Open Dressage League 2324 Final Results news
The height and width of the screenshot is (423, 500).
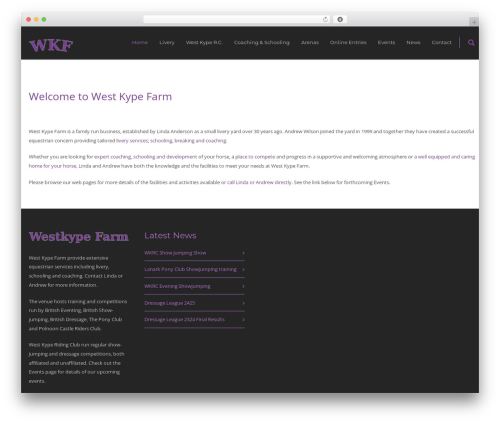pos(184,319)
